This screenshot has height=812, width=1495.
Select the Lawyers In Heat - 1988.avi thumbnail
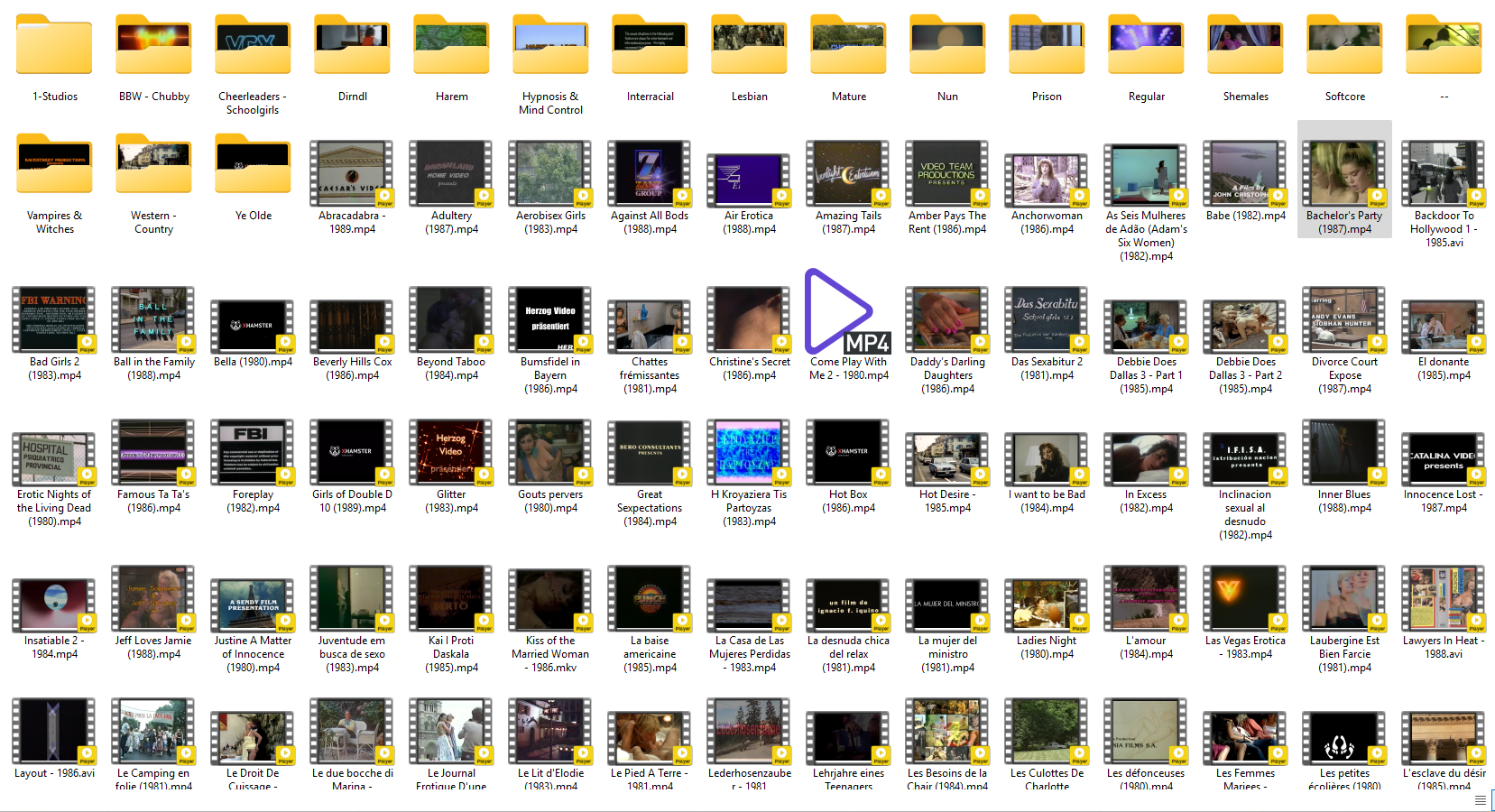click(x=1444, y=599)
